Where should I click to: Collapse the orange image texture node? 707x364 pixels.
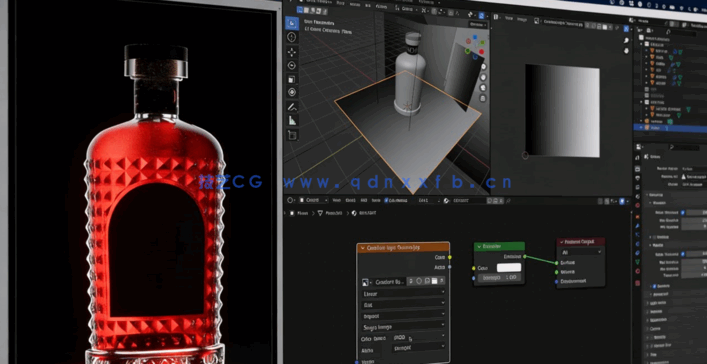pos(363,248)
